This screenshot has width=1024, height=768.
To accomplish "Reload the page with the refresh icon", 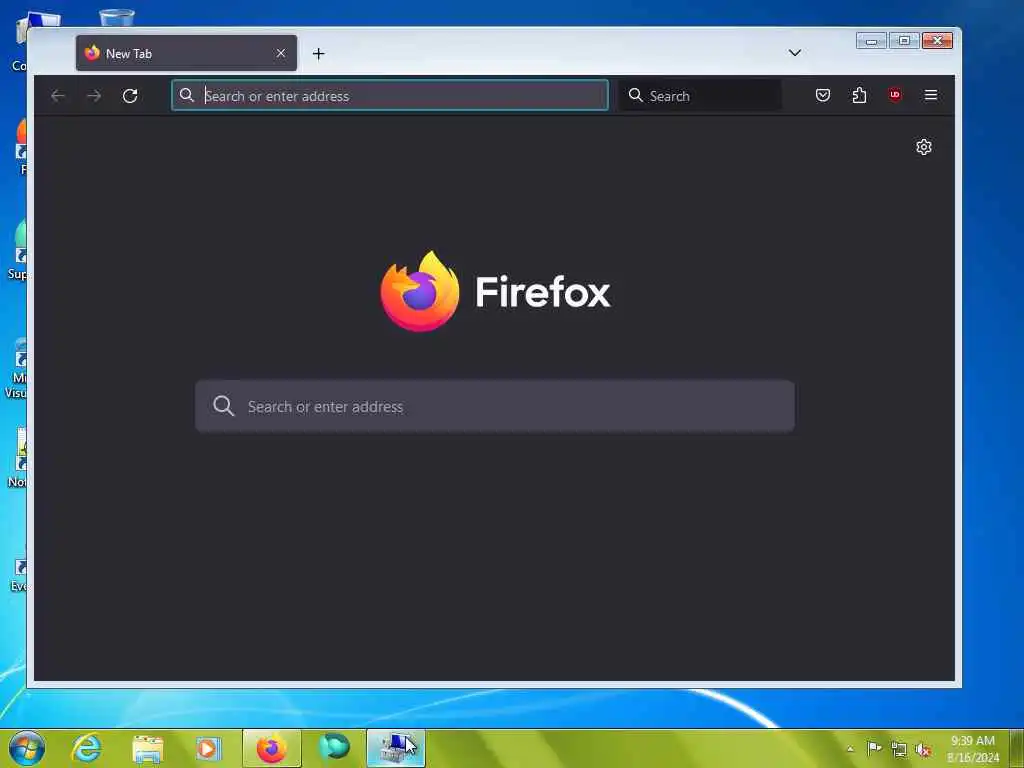I will (130, 96).
